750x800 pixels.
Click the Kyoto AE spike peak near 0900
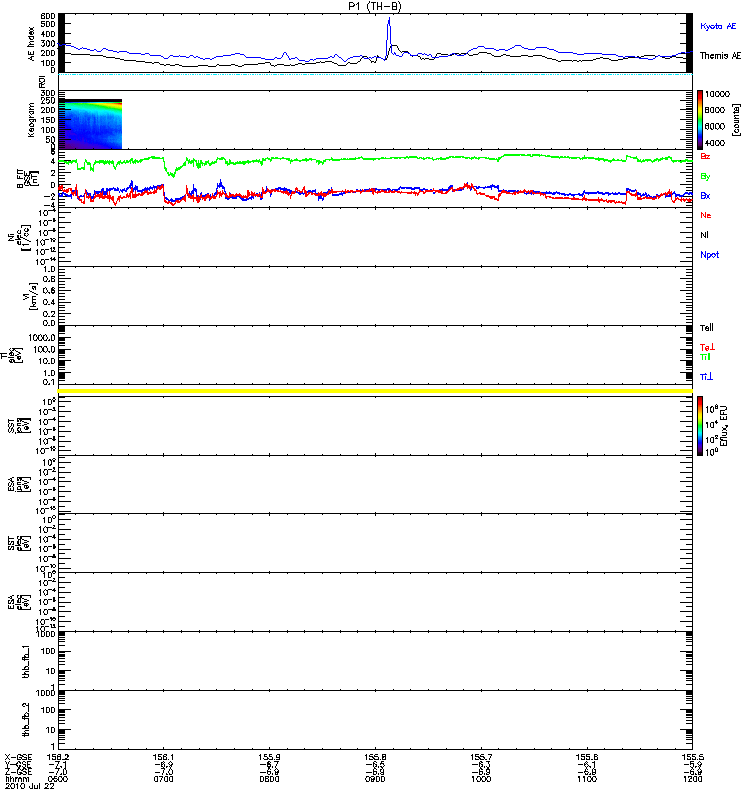click(389, 19)
